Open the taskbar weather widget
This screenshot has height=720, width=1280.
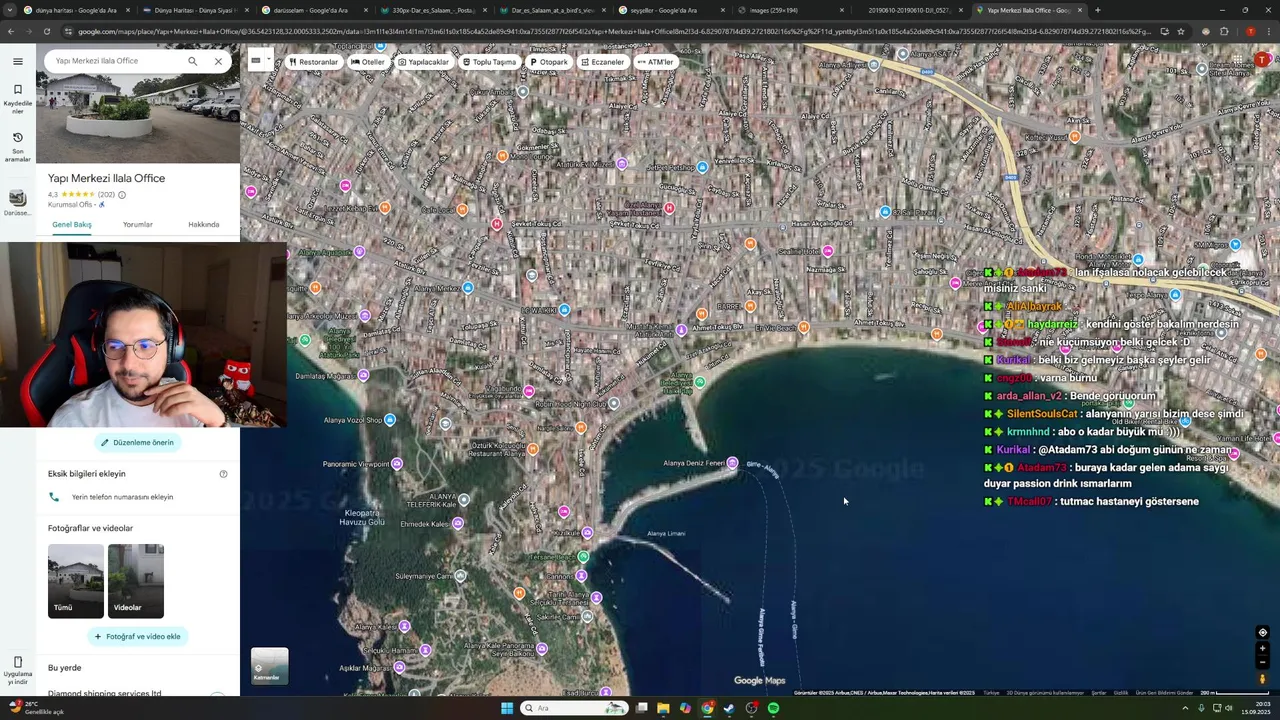click(x=37, y=708)
